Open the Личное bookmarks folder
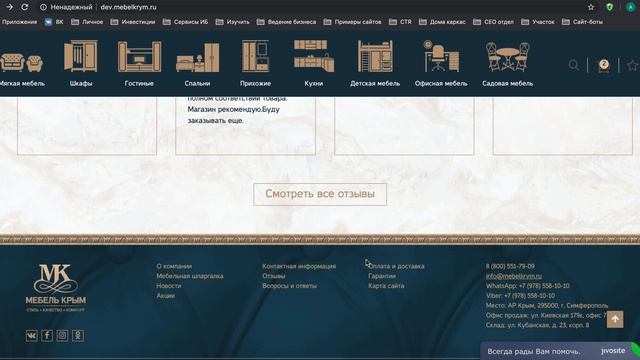This screenshot has width=640, height=360. [87, 22]
